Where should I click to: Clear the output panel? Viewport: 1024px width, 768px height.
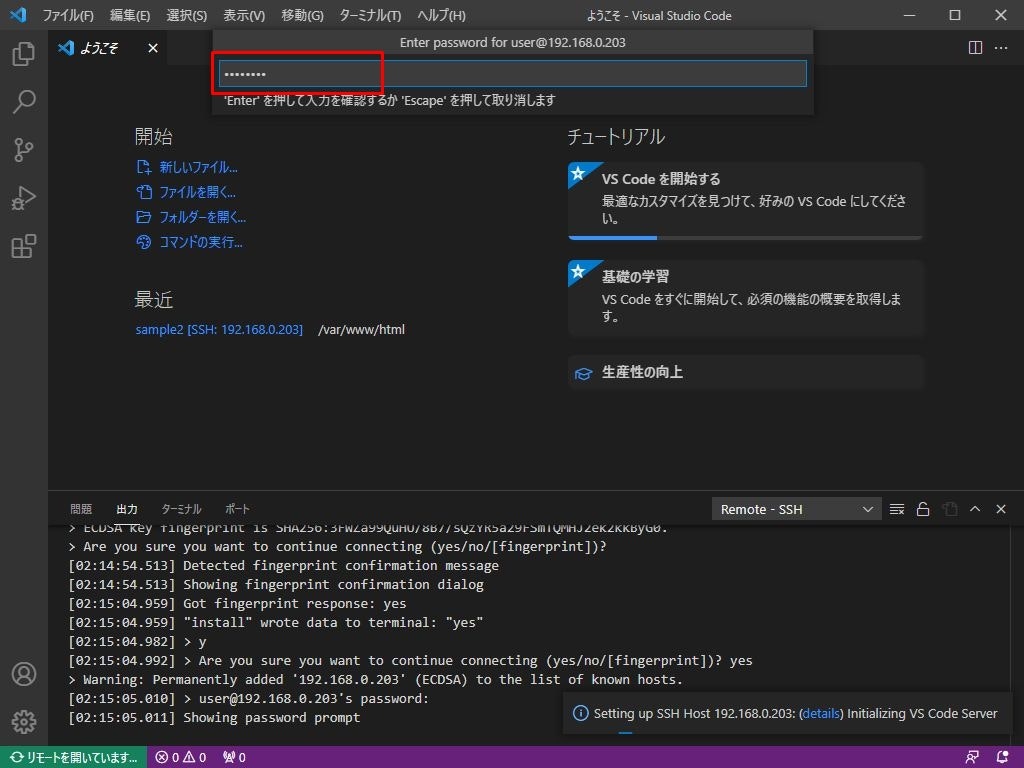(x=897, y=509)
